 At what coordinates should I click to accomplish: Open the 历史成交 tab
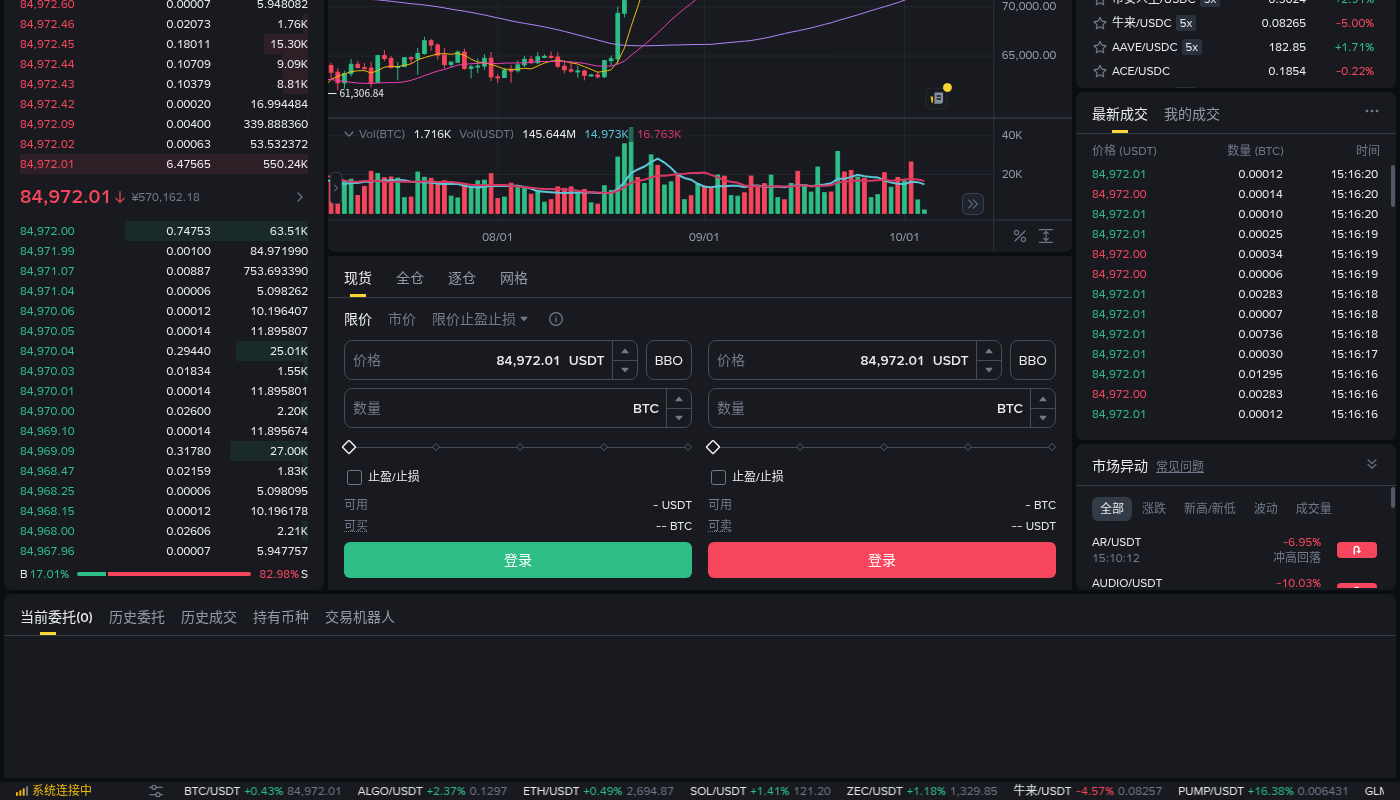[209, 617]
